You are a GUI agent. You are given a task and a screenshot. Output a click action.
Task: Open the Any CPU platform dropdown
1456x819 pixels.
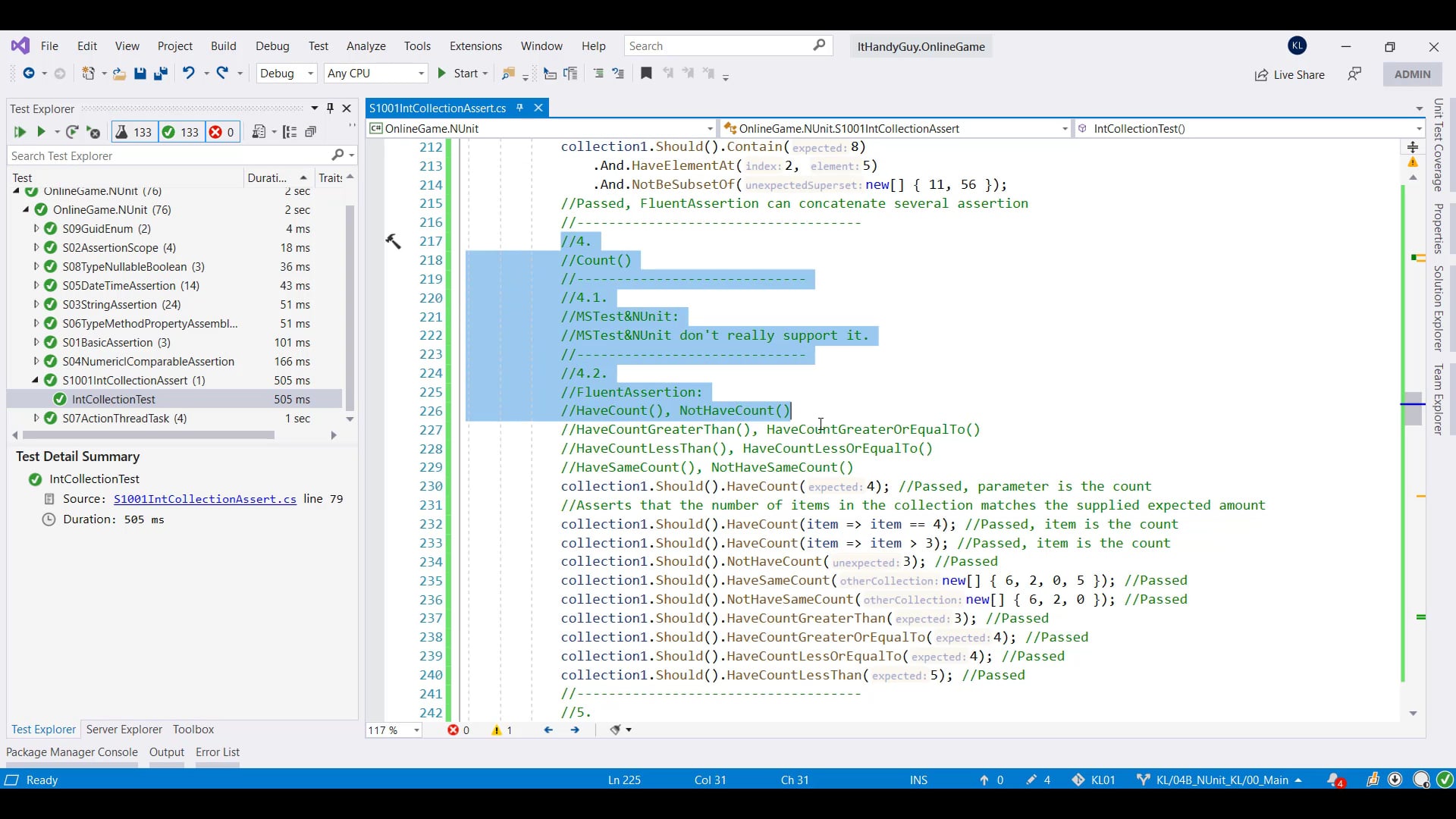coord(375,74)
